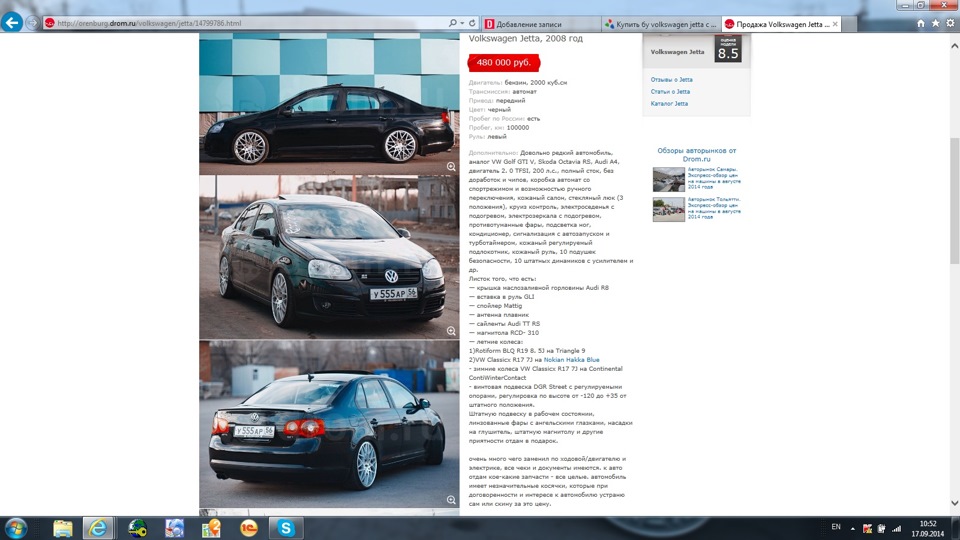Screen dimensions: 960x540
Task: Click 'бензин, 2000 куб.см' engine value
Action: click(x=536, y=83)
